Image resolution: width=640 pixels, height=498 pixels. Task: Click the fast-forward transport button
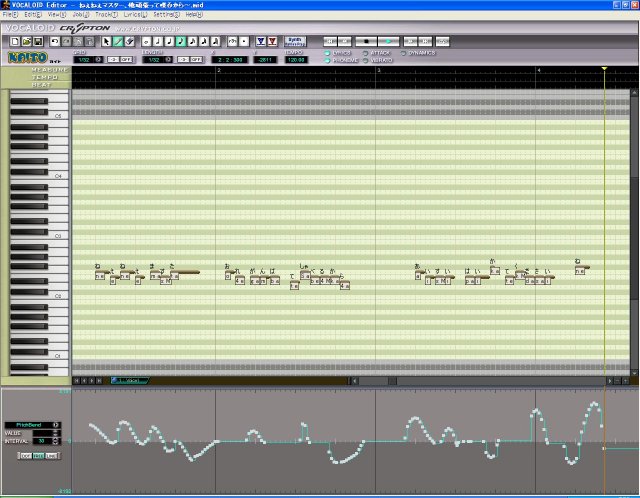410,42
